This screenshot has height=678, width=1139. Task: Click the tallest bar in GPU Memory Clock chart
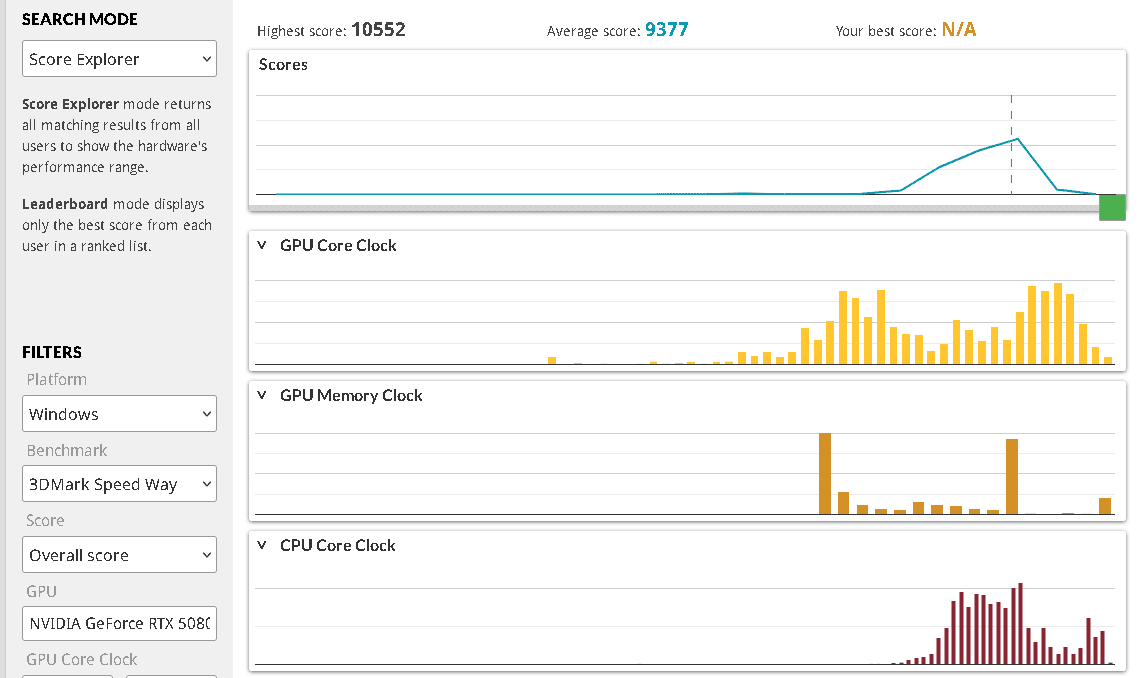pyautogui.click(x=824, y=474)
